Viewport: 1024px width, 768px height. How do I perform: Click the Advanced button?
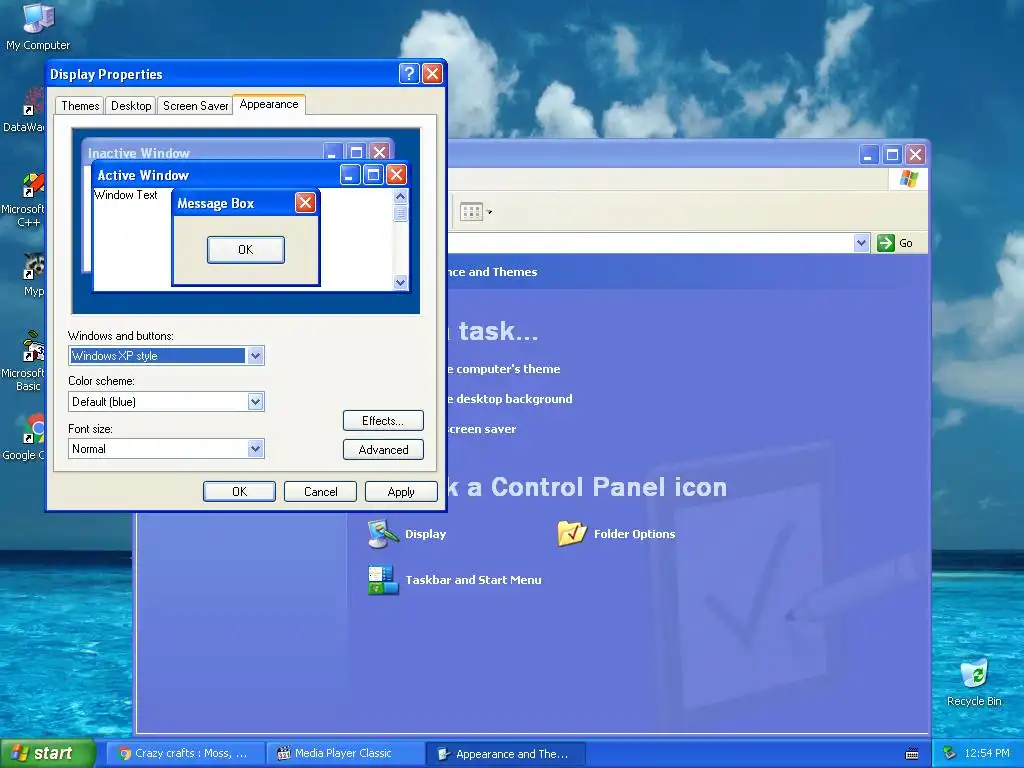[x=383, y=449]
